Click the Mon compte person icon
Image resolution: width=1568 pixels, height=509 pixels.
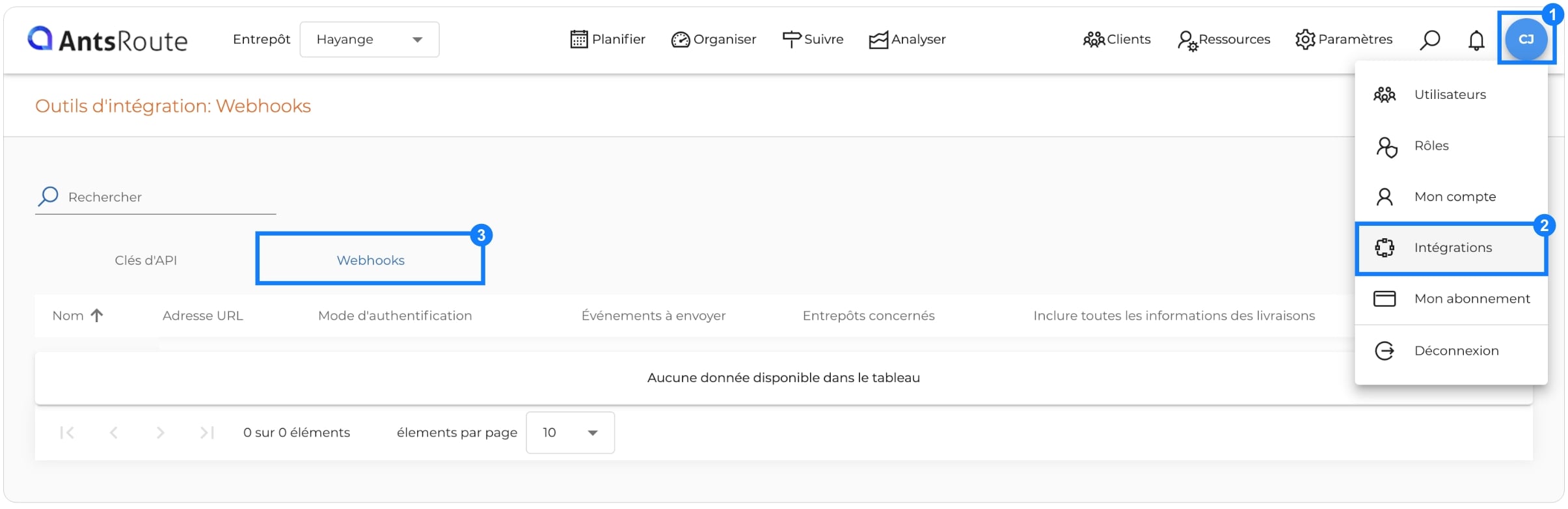pos(1385,197)
